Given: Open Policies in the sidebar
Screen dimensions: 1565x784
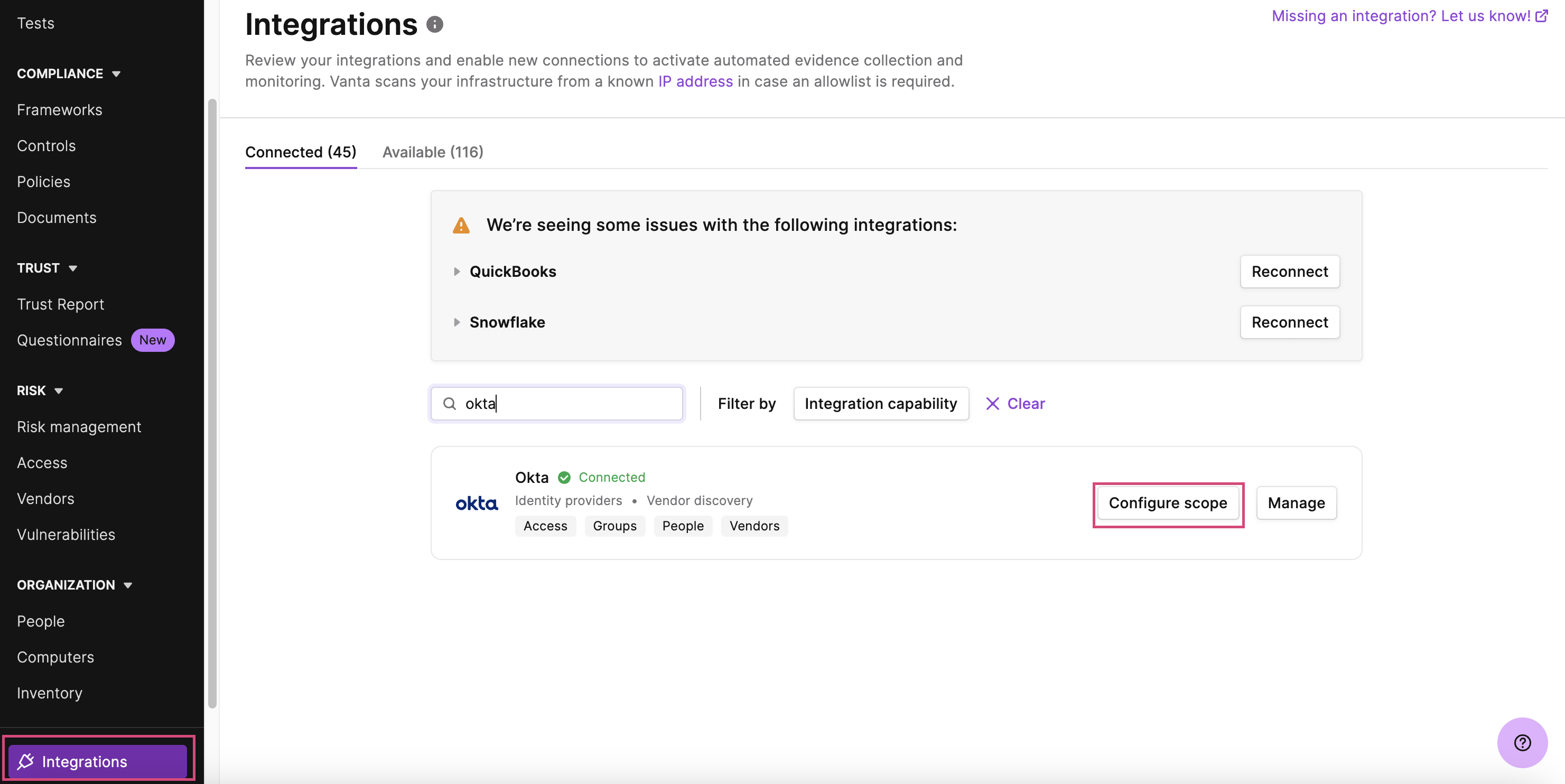Looking at the screenshot, I should tap(44, 182).
